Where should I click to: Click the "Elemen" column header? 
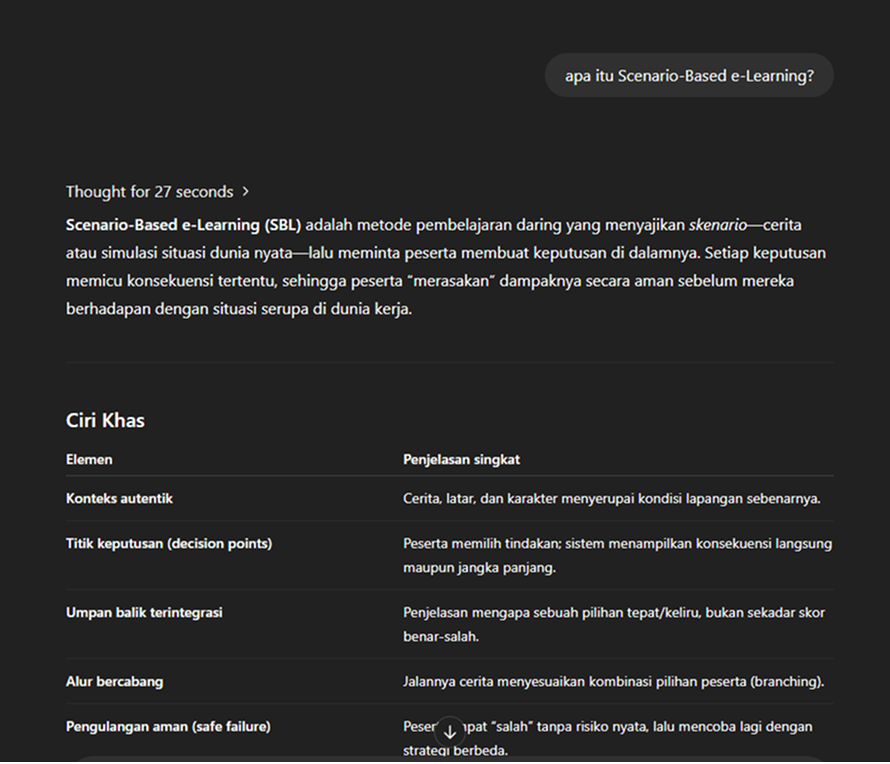coord(89,459)
